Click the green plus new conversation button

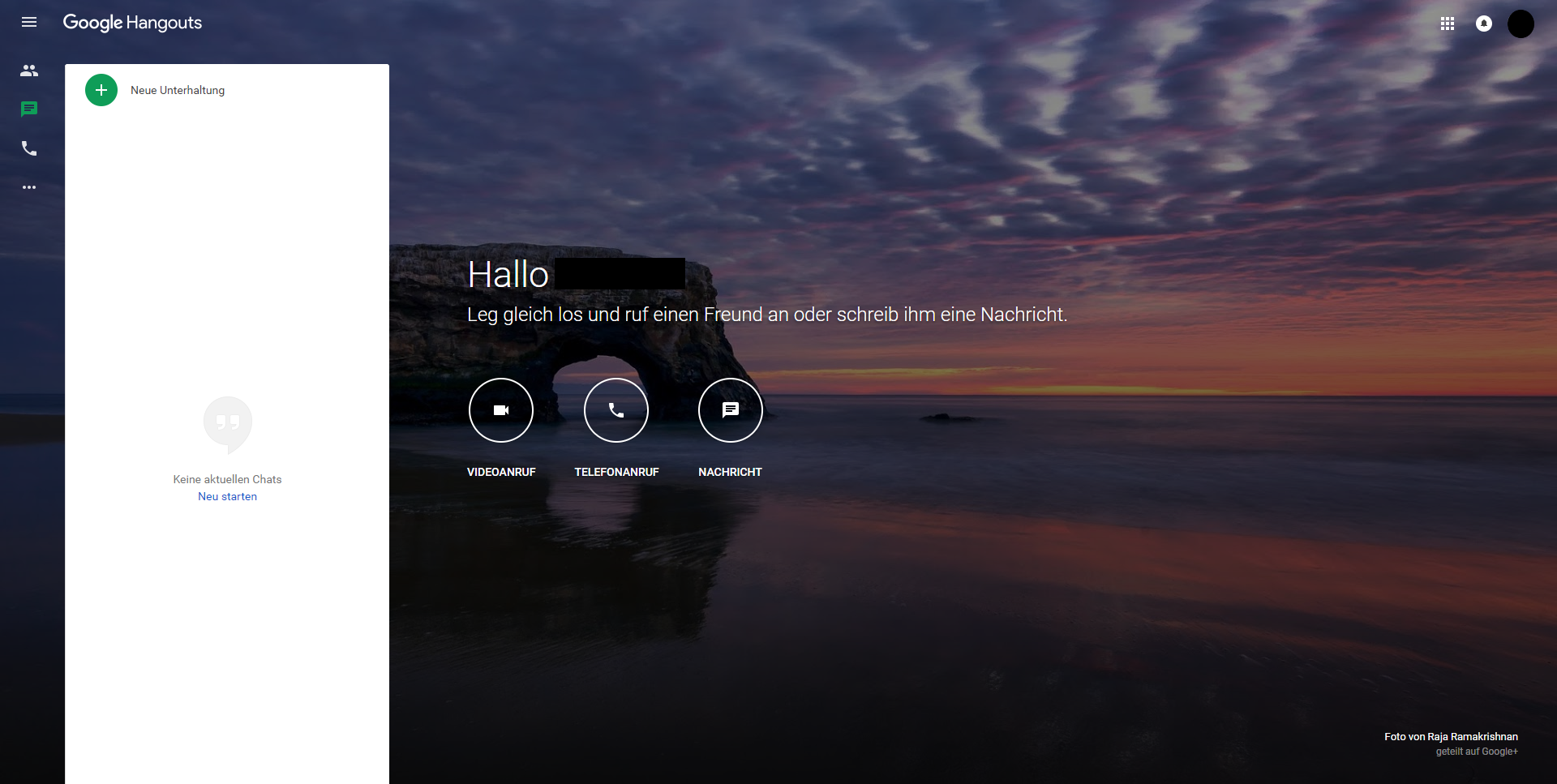pos(101,90)
